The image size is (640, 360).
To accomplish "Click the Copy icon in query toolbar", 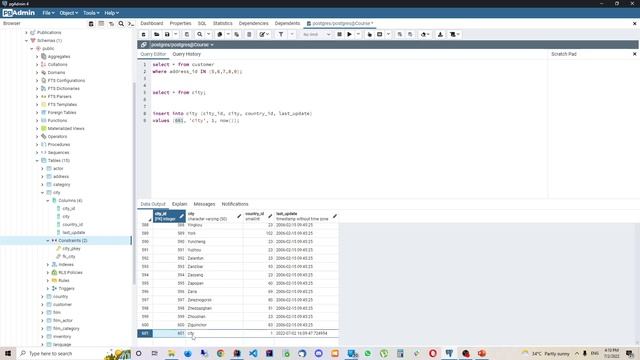I will (220, 35).
